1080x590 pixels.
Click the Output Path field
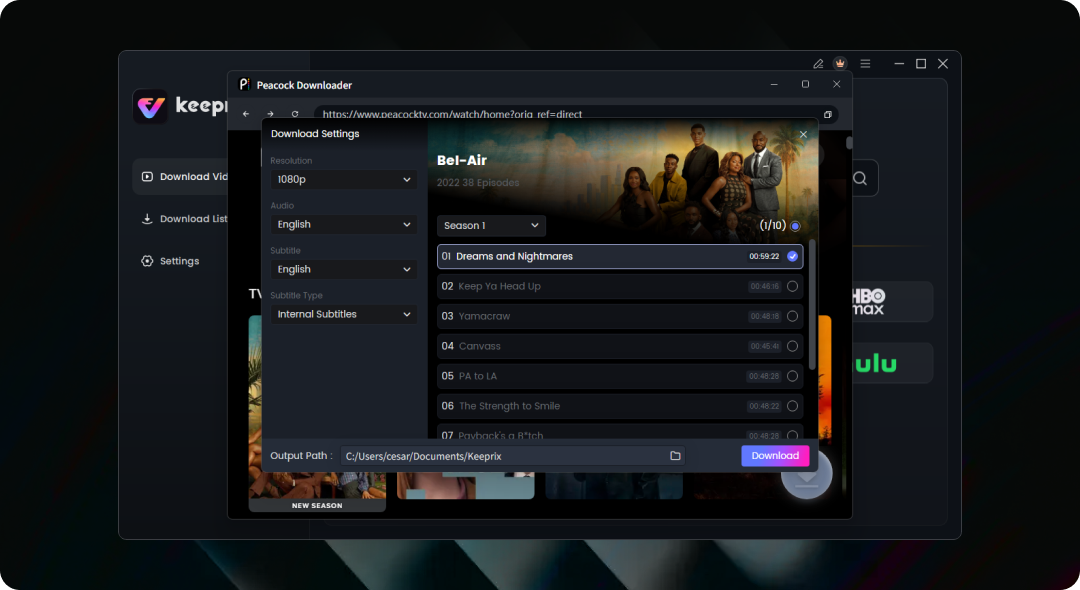[x=512, y=456]
